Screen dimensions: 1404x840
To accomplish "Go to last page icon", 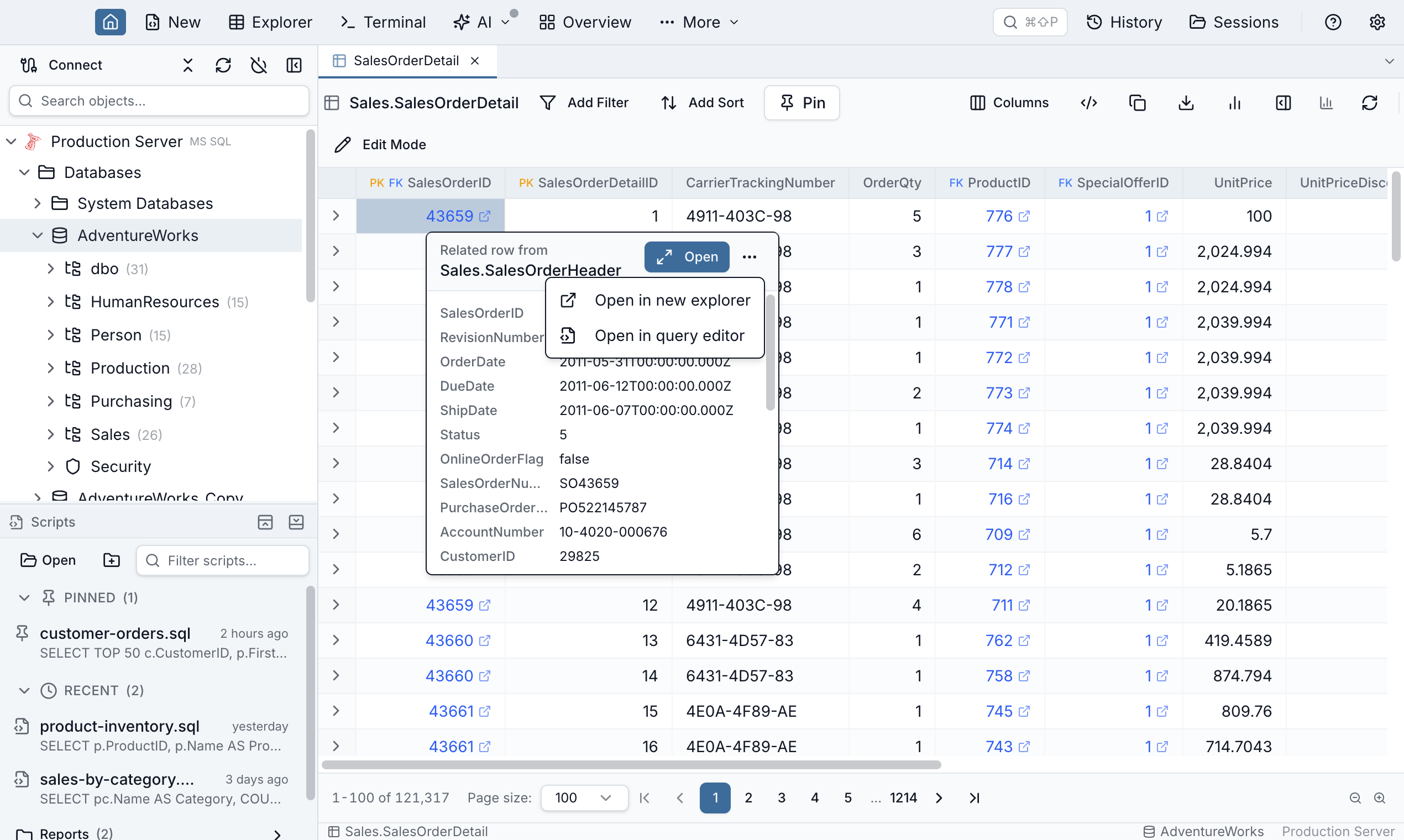I will tap(975, 798).
